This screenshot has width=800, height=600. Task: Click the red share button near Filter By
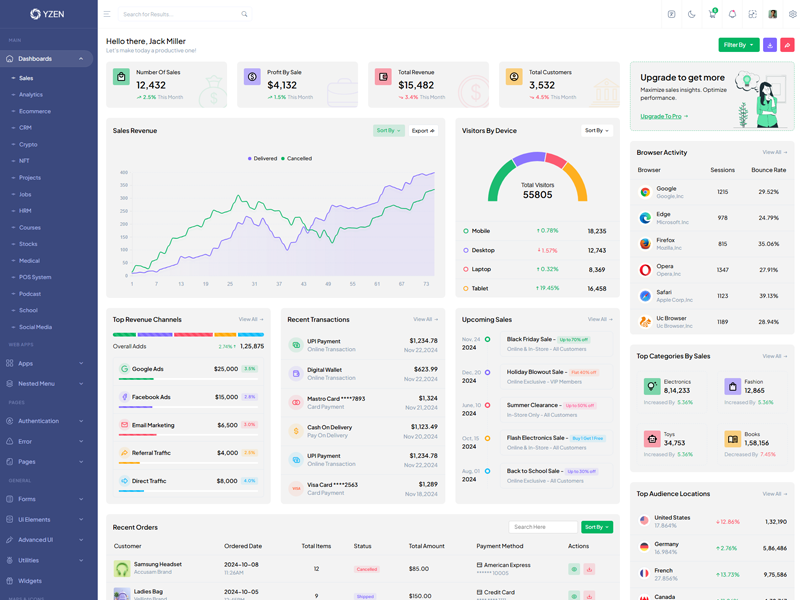click(x=787, y=45)
